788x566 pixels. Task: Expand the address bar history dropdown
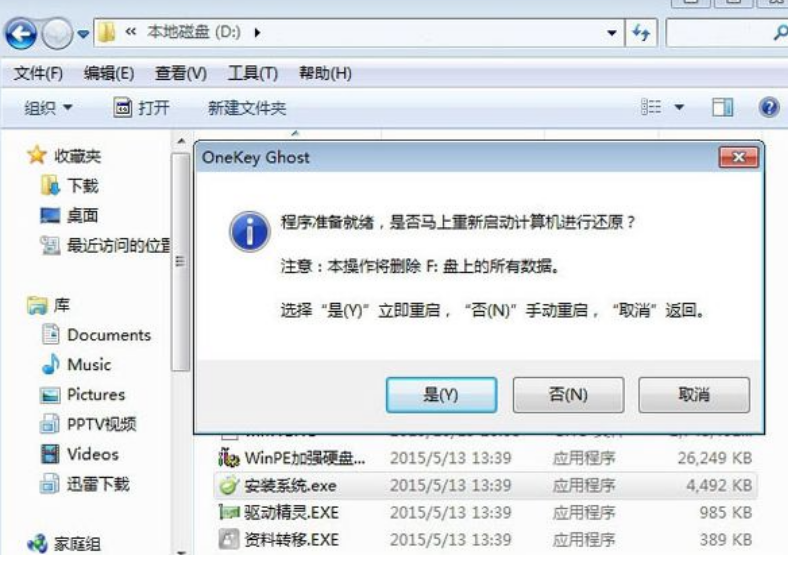click(x=612, y=33)
